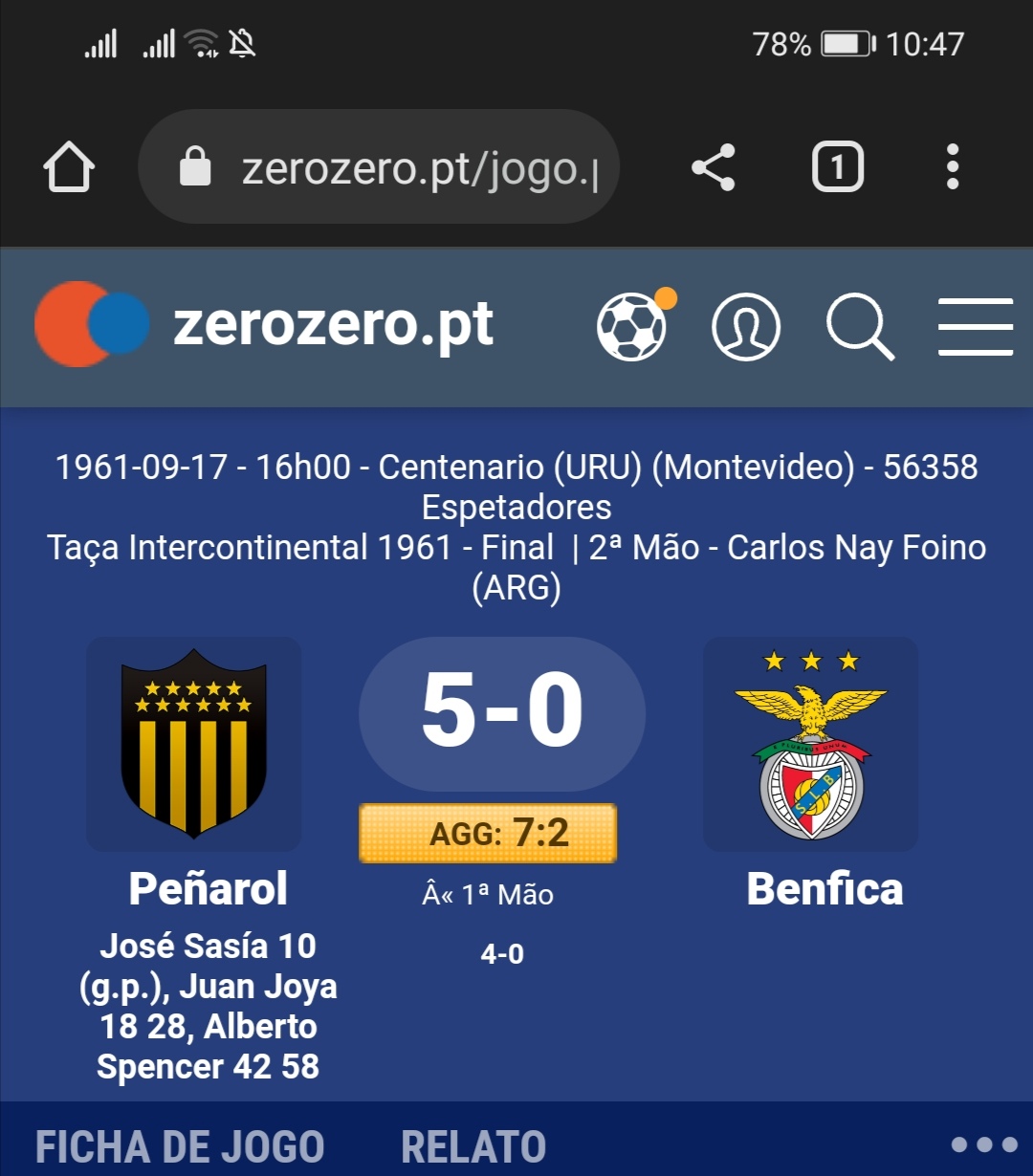The height and width of the screenshot is (1176, 1033).
Task: Open live scores via the football icon
Action: [635, 326]
